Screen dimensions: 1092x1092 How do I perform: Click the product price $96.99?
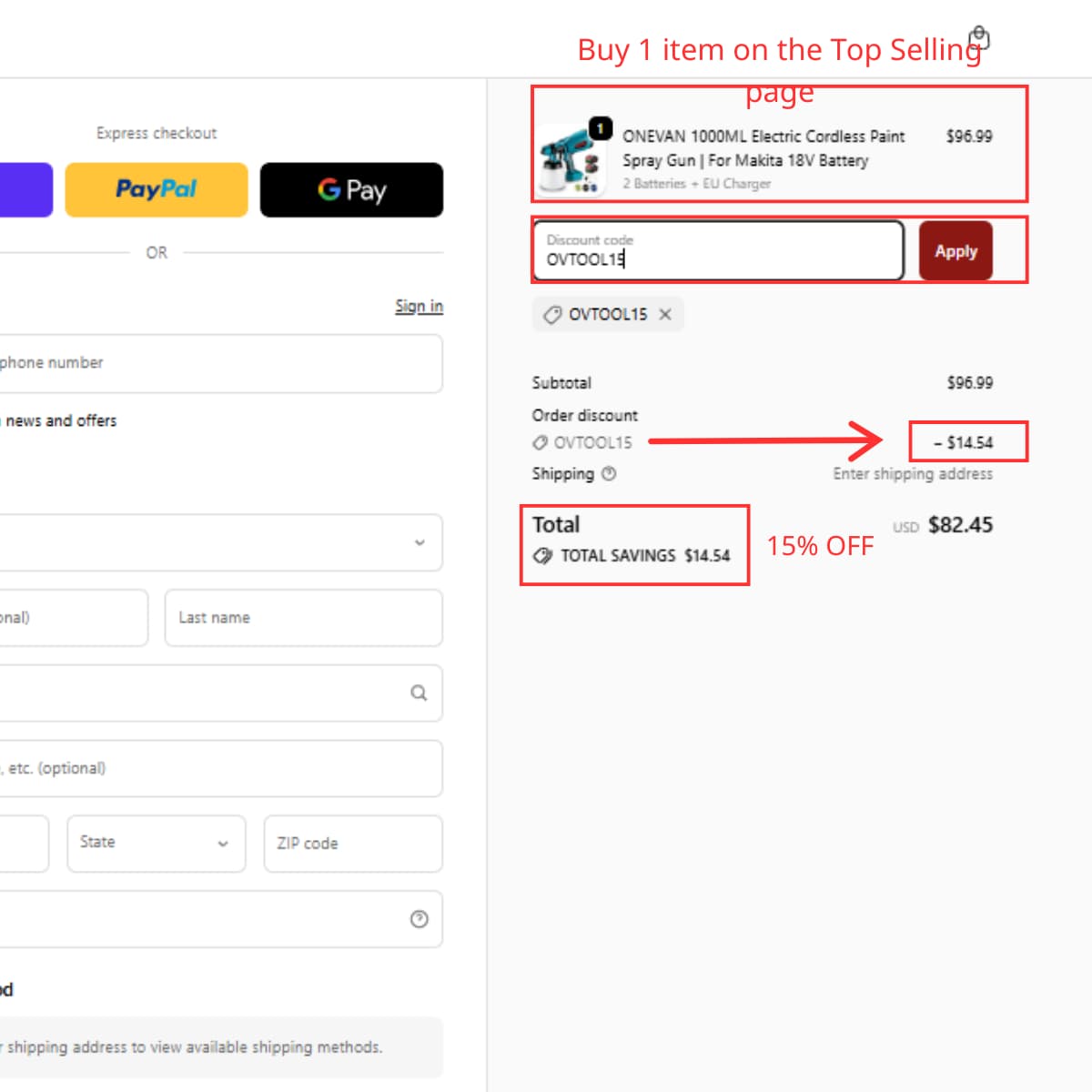969,136
